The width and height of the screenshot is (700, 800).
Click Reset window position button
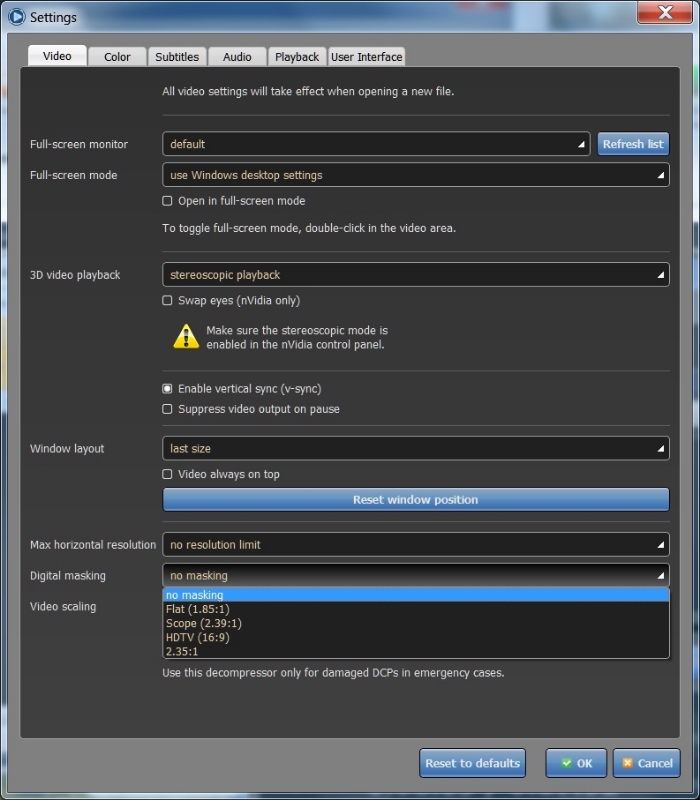point(416,500)
